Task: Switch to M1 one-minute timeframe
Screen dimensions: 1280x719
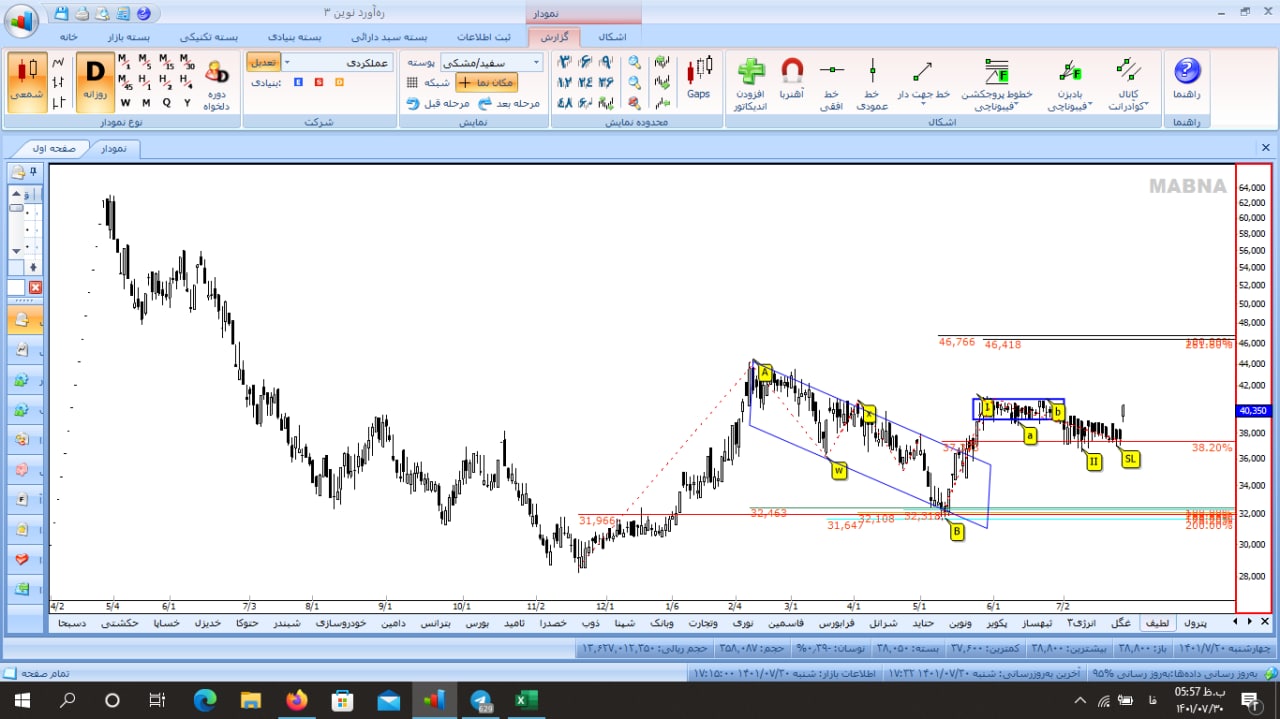Action: (x=125, y=60)
